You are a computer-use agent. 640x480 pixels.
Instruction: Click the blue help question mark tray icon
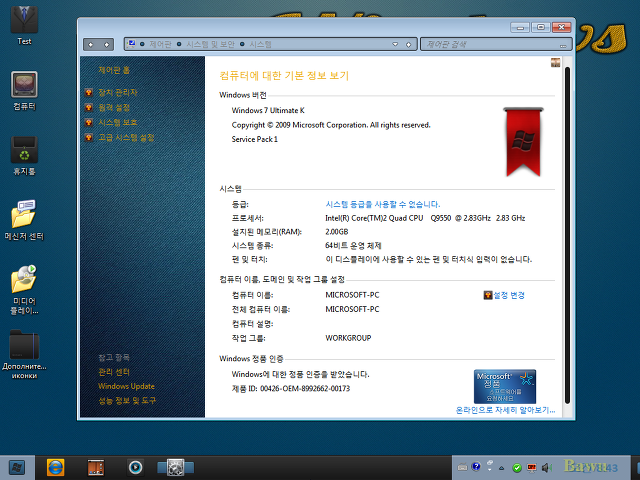tap(476, 467)
